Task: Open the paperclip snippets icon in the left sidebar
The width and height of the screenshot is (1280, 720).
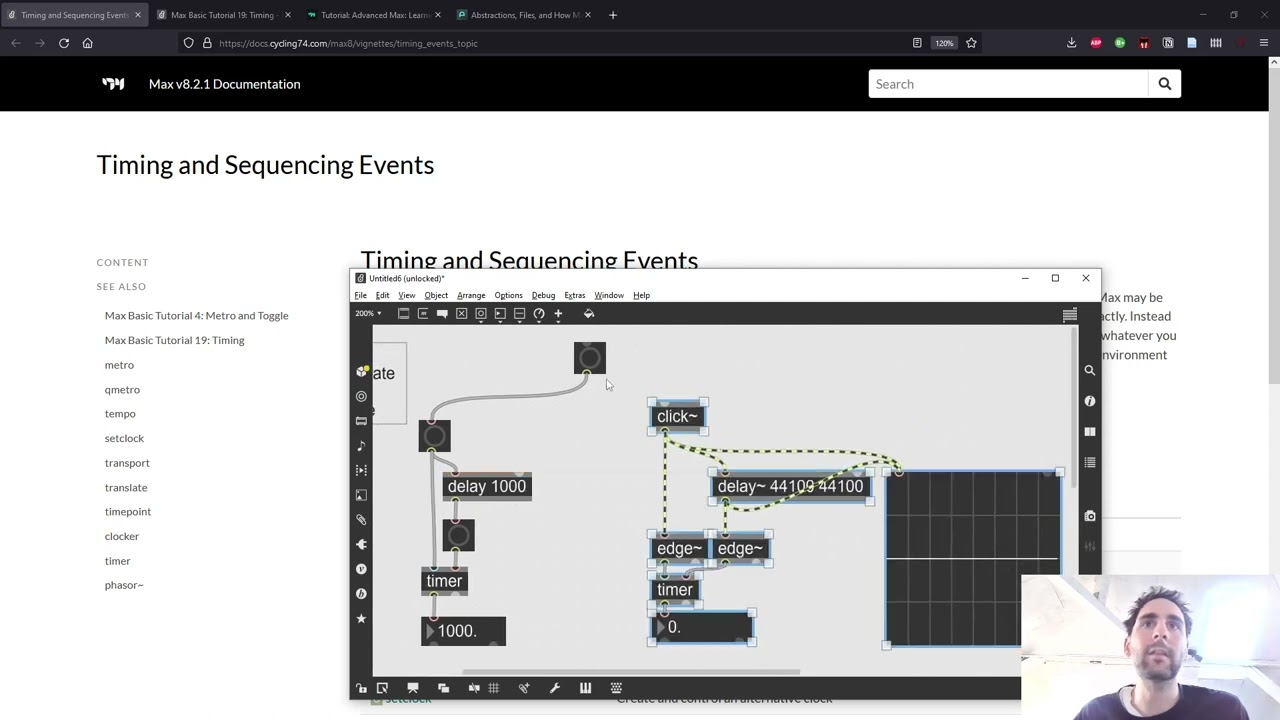Action: [x=361, y=520]
